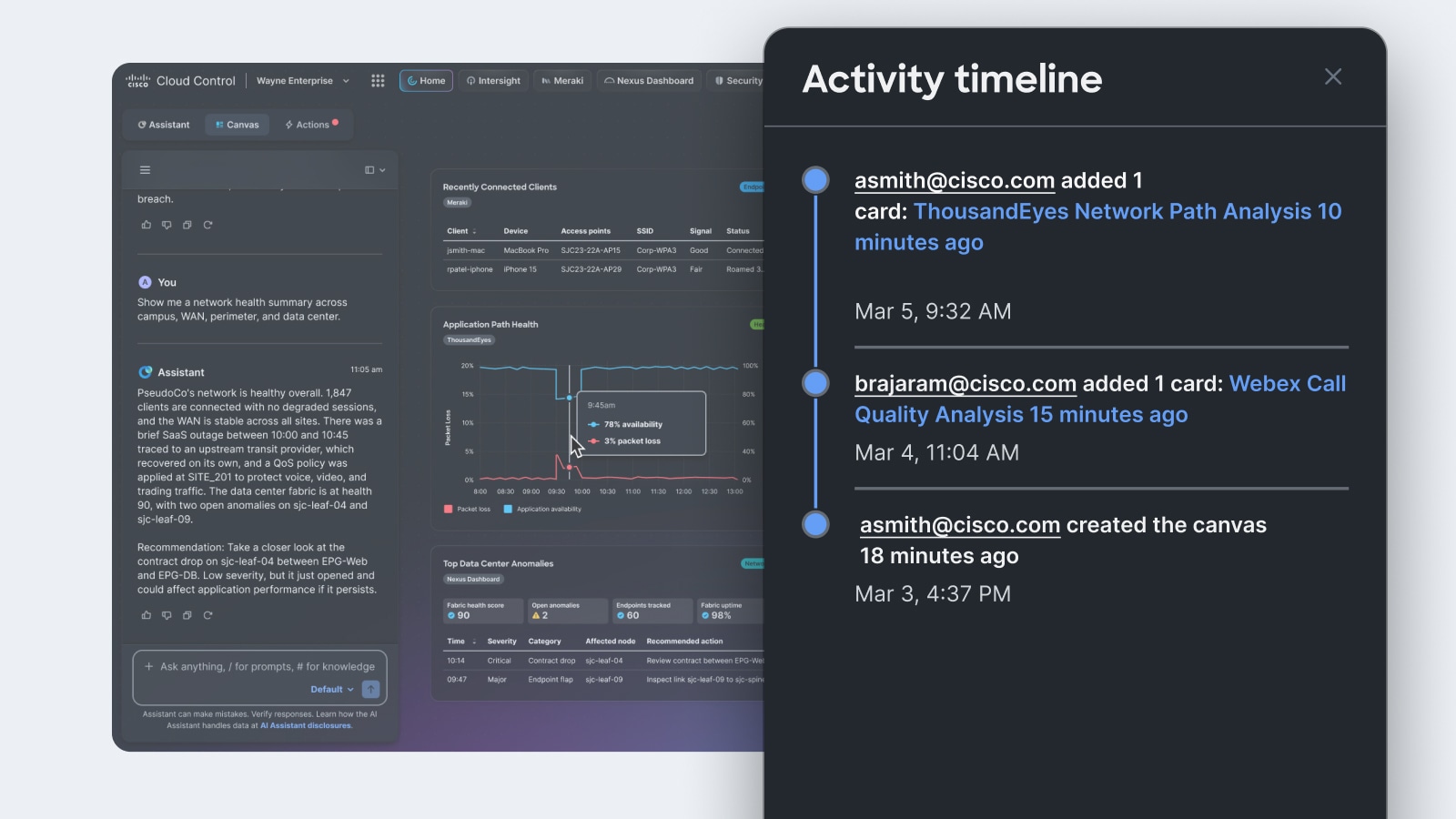This screenshot has height=819, width=1456.
Task: Regenerate the network health summary response
Action: pyautogui.click(x=207, y=615)
